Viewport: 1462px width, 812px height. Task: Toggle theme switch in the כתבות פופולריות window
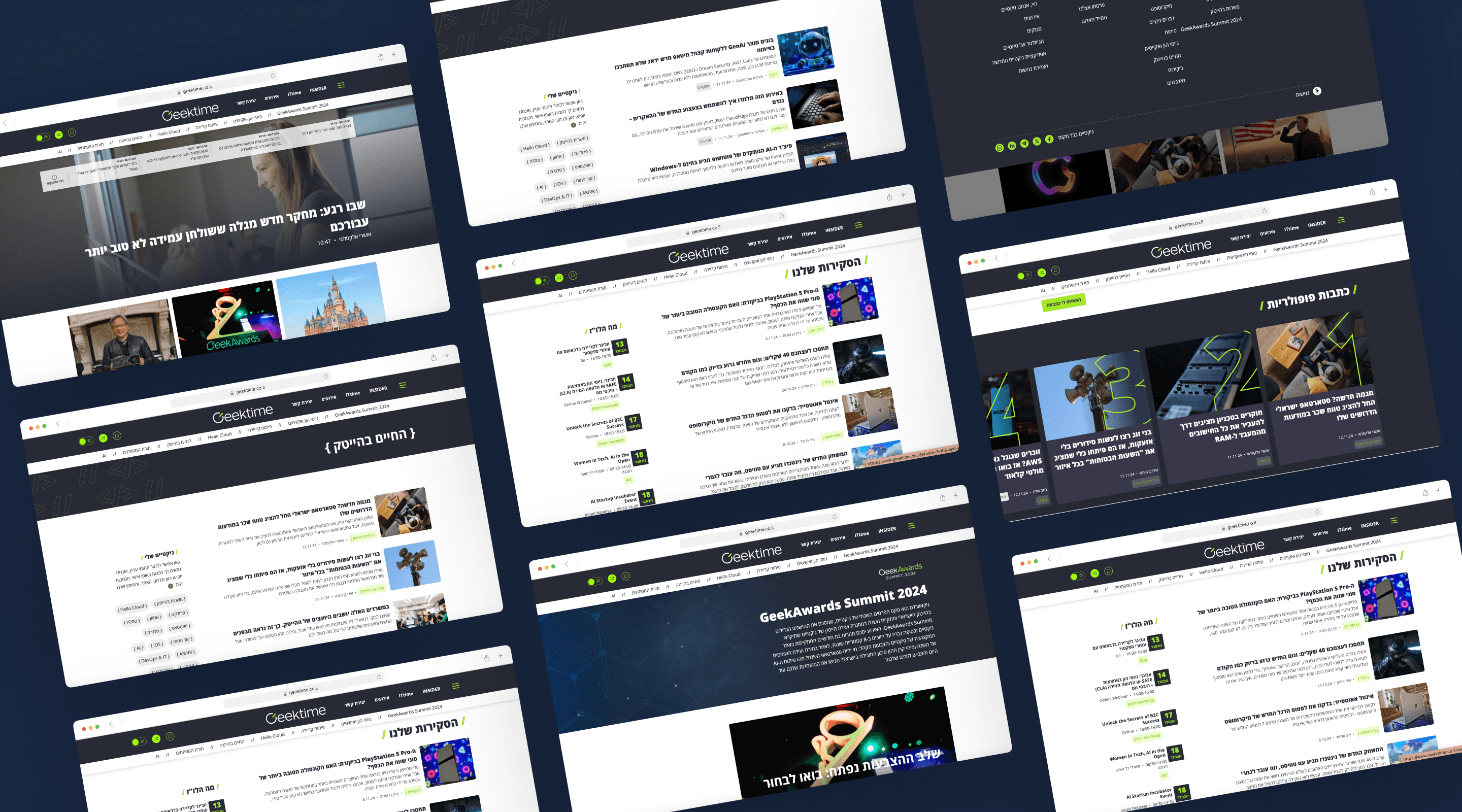(1024, 276)
